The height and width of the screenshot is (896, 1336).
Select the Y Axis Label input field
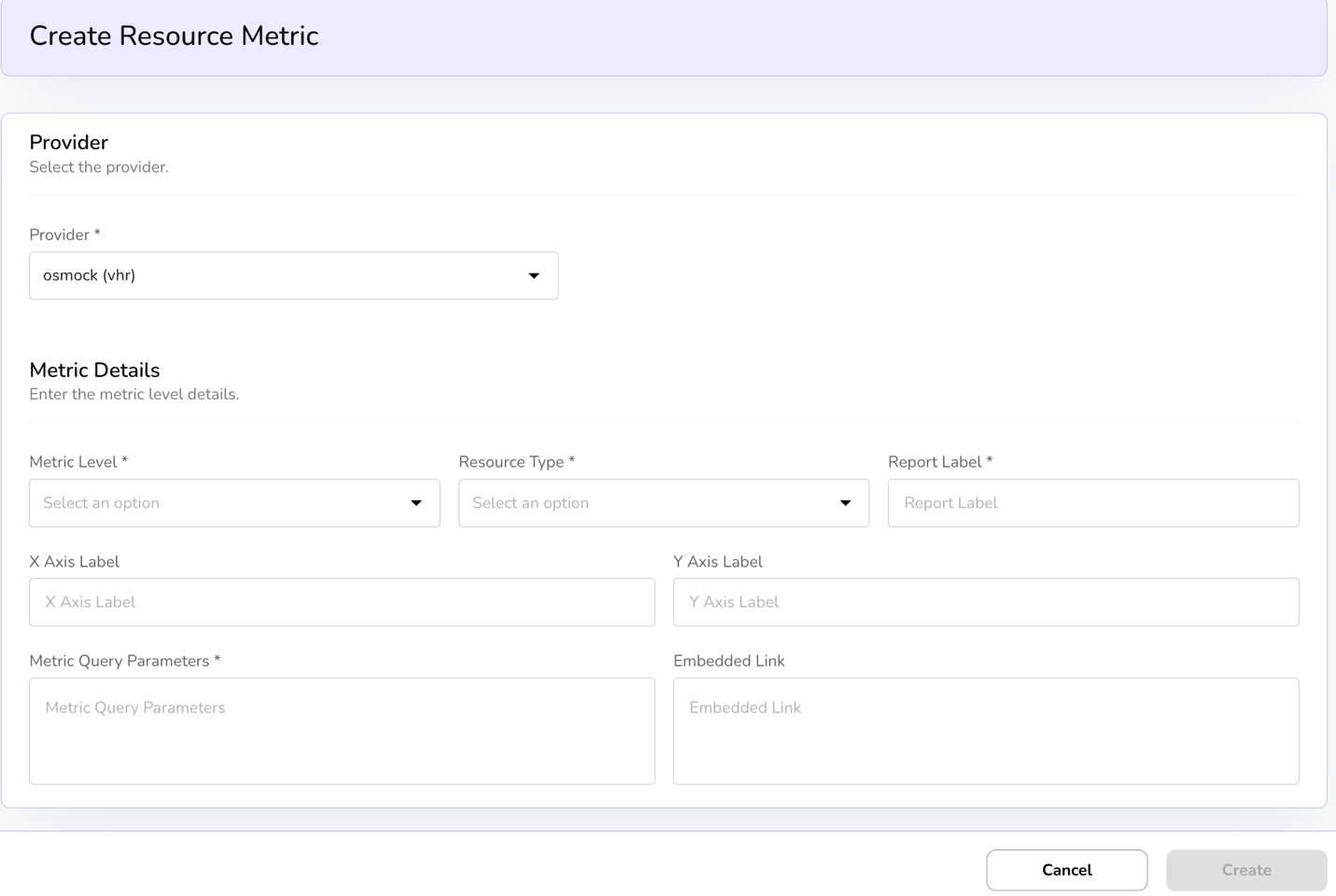click(985, 602)
